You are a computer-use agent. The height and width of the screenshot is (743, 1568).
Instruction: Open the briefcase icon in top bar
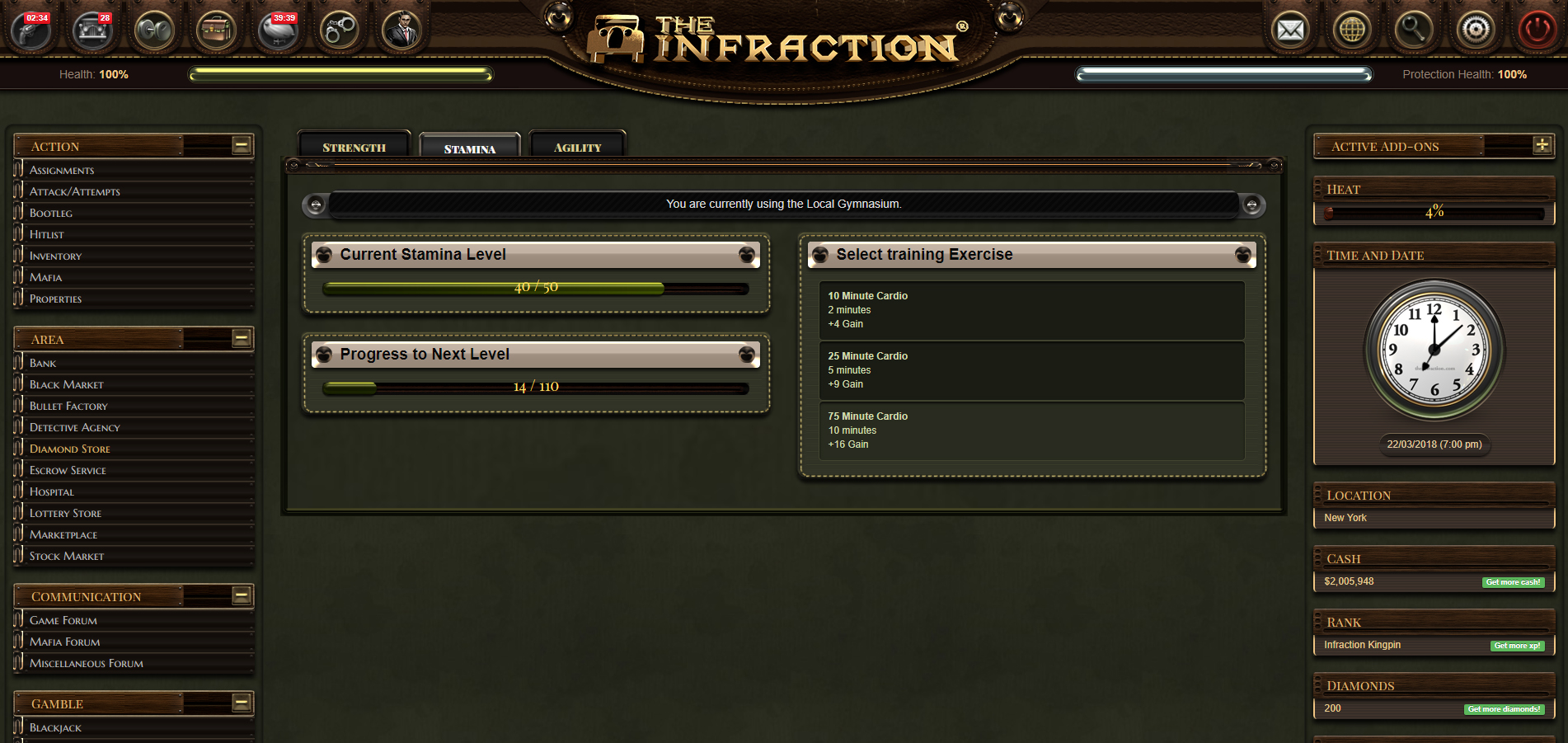tap(216, 31)
